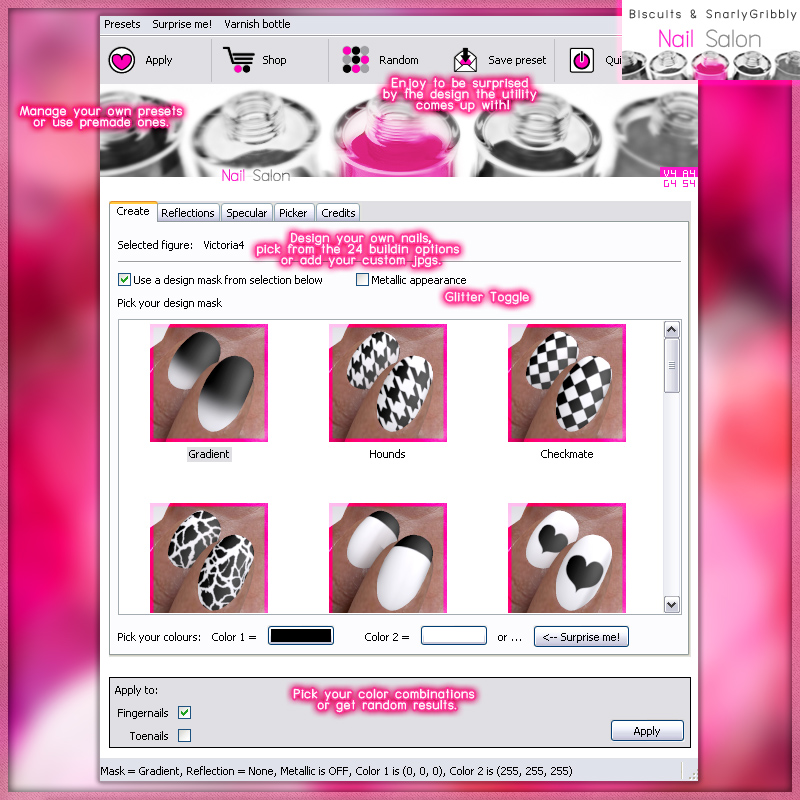Image resolution: width=800 pixels, height=800 pixels.
Task: Click the Hounds label under thumbnail
Action: point(387,454)
